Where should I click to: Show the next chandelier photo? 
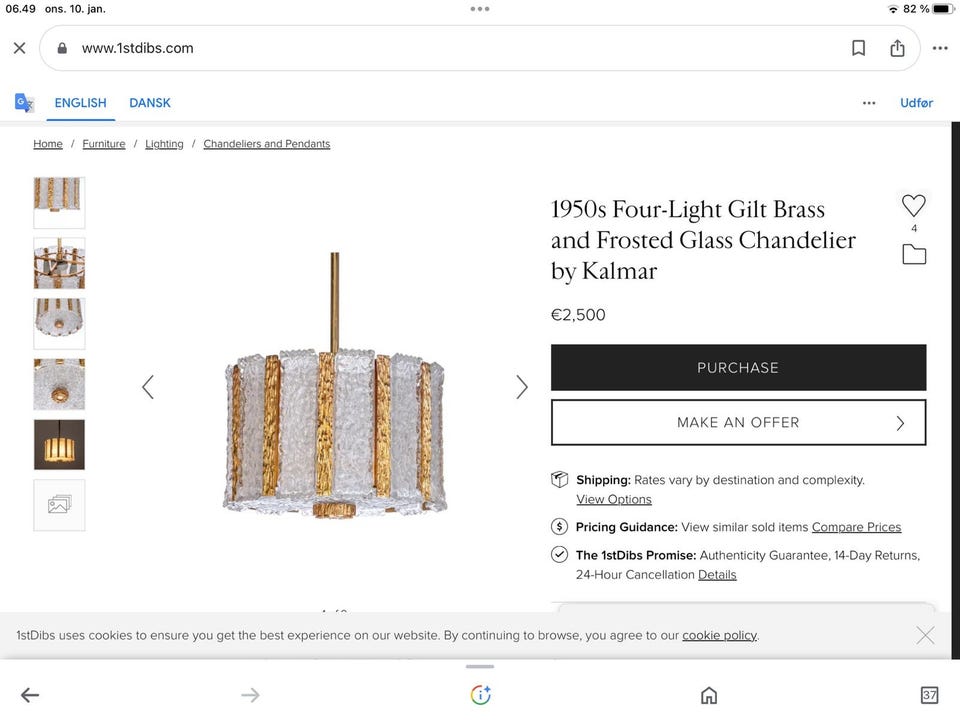tap(521, 387)
